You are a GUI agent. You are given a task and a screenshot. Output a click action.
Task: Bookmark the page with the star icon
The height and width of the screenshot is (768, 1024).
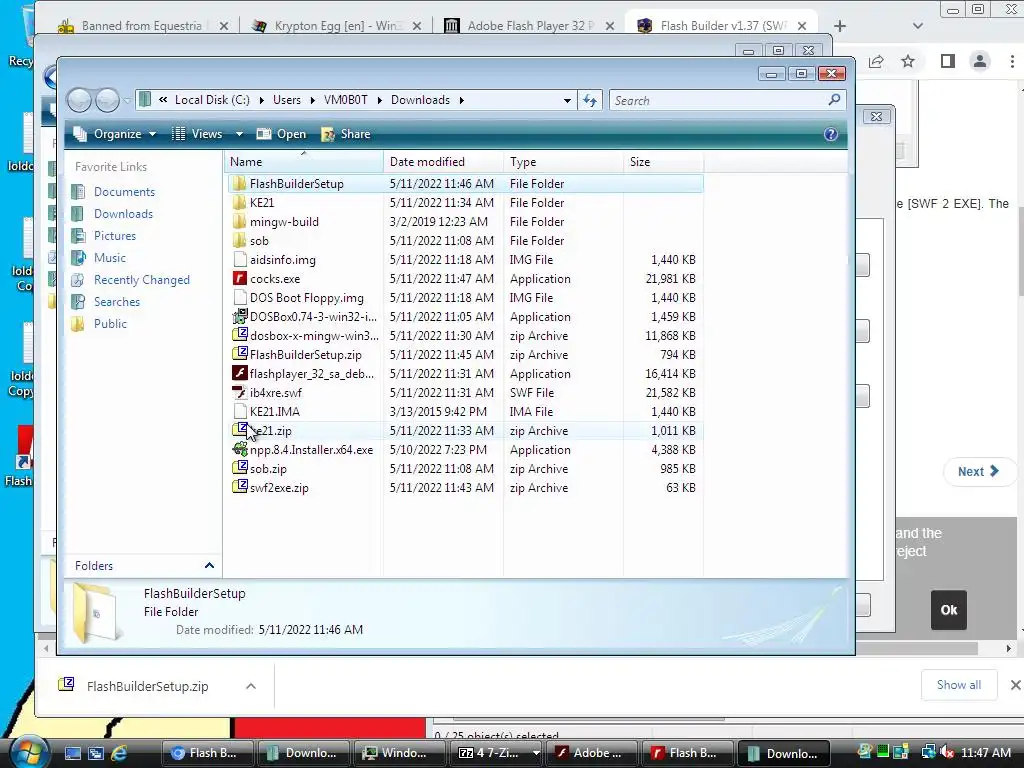click(x=908, y=61)
